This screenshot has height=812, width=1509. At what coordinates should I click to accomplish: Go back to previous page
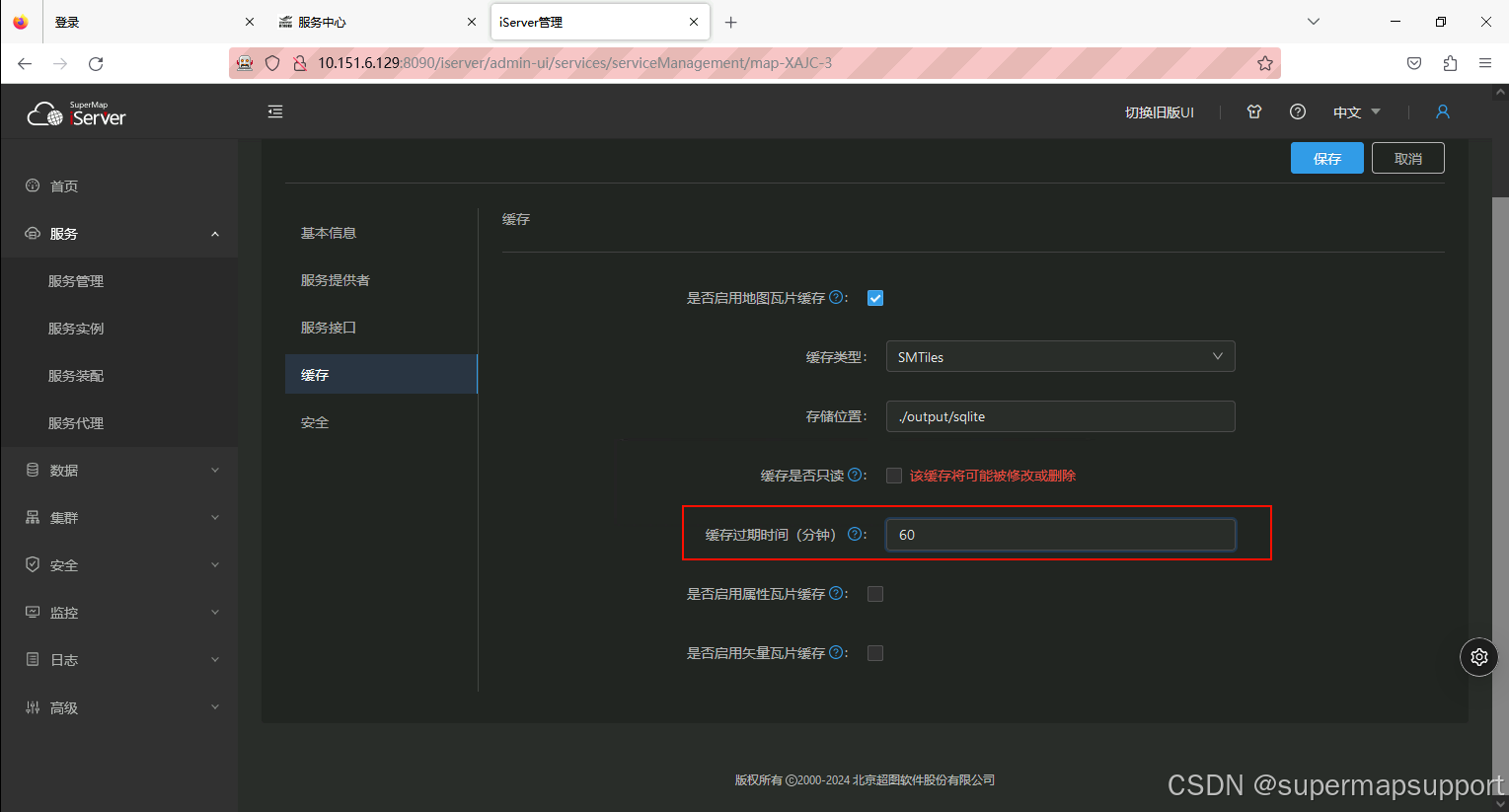click(x=25, y=63)
